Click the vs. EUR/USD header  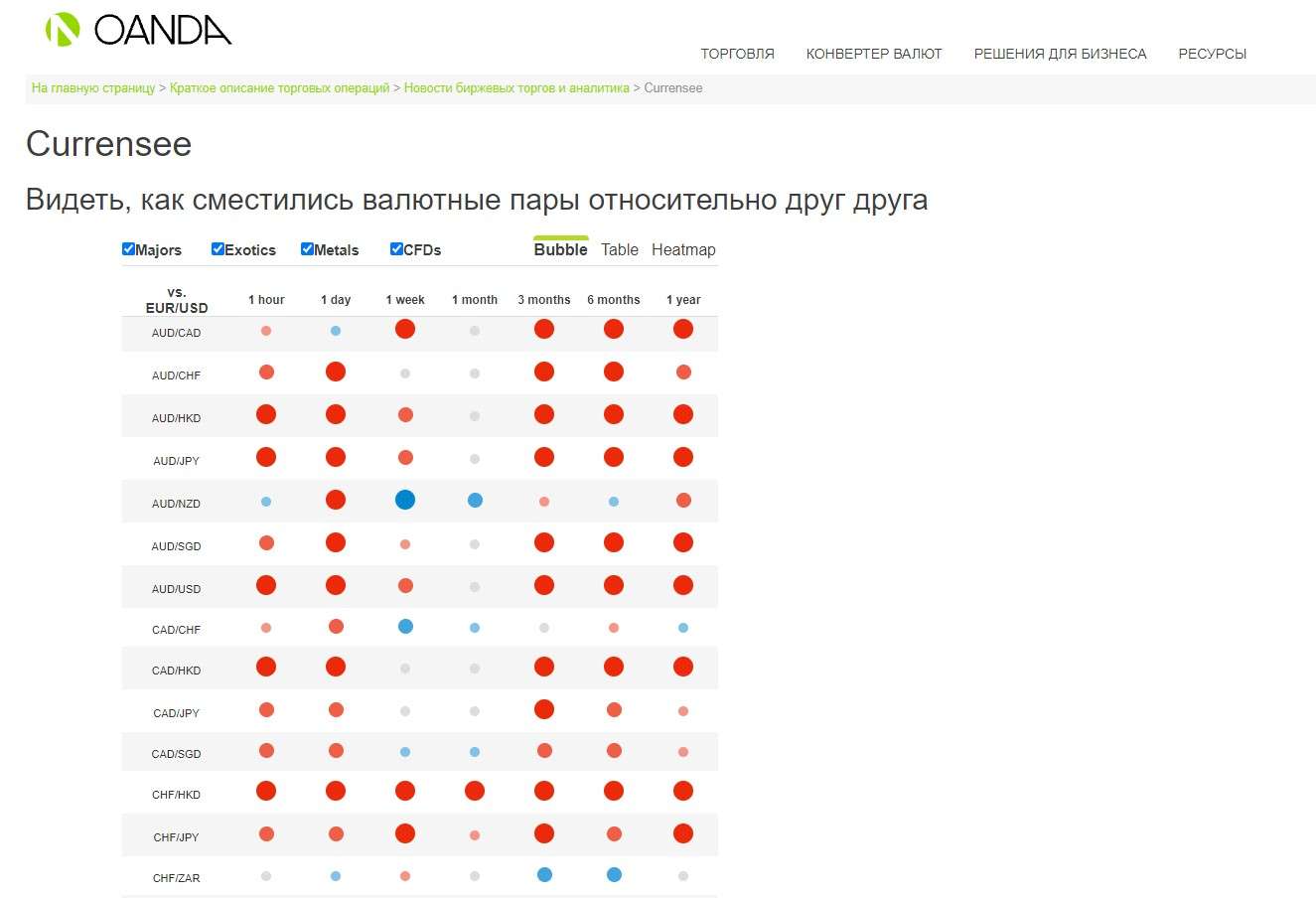(177, 300)
